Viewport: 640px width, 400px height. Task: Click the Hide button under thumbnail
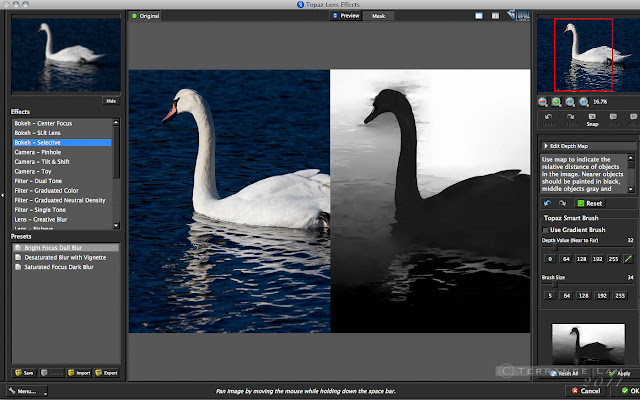click(111, 101)
